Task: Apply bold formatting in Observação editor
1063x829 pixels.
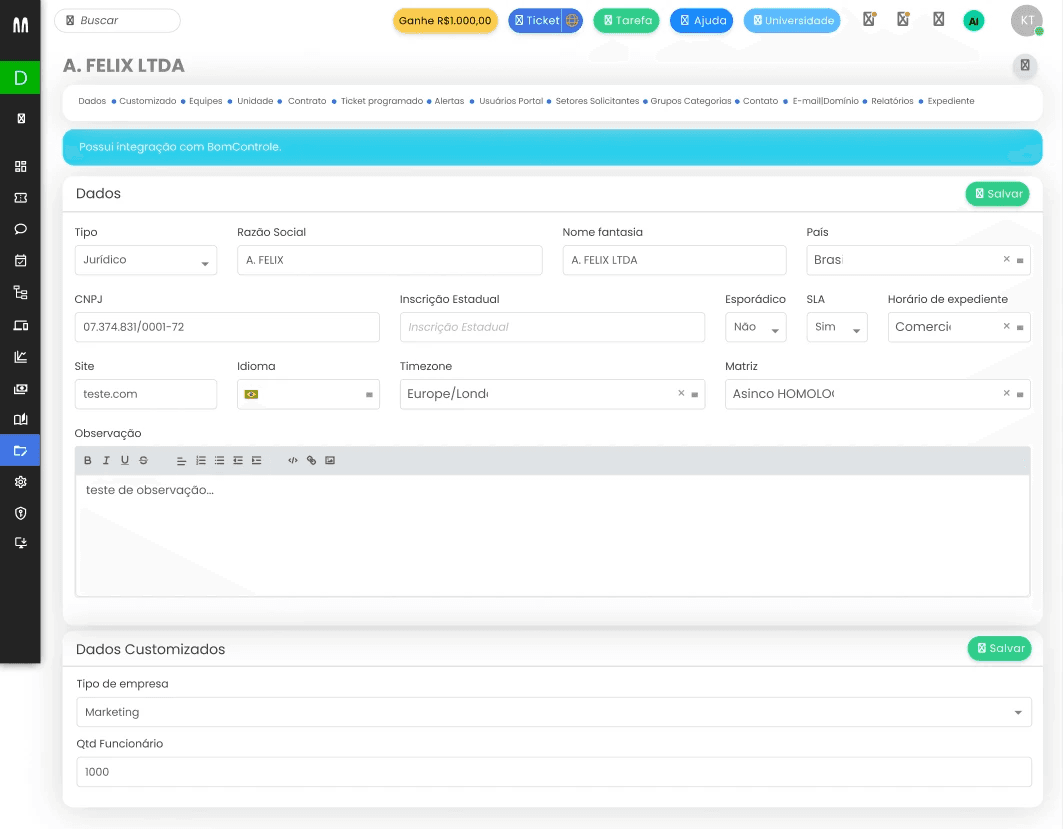Action: tap(87, 460)
